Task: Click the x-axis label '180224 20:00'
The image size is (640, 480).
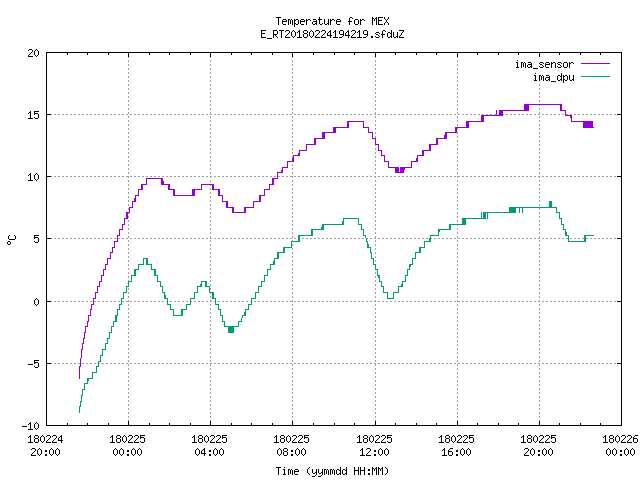Action: tap(45, 446)
